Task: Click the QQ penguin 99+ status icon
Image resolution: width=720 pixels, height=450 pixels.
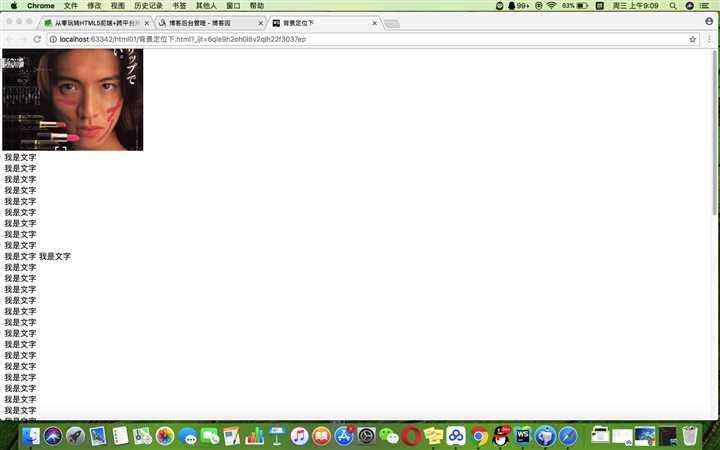Action: tap(518, 6)
